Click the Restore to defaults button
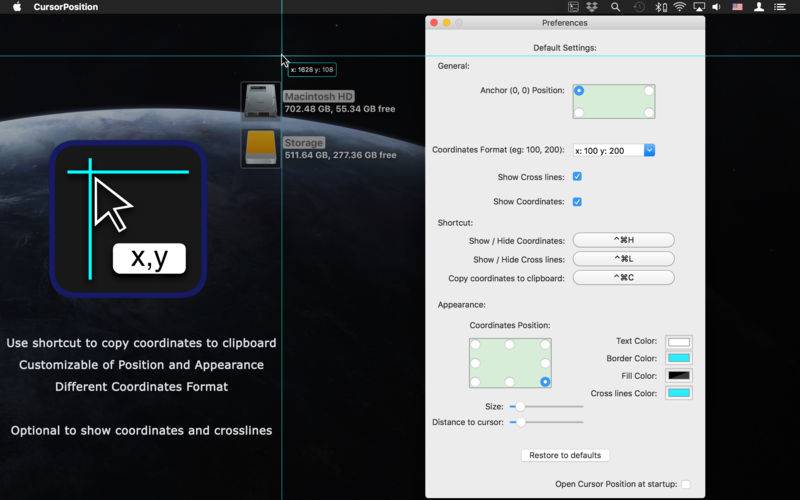The image size is (800, 500). pos(565,455)
